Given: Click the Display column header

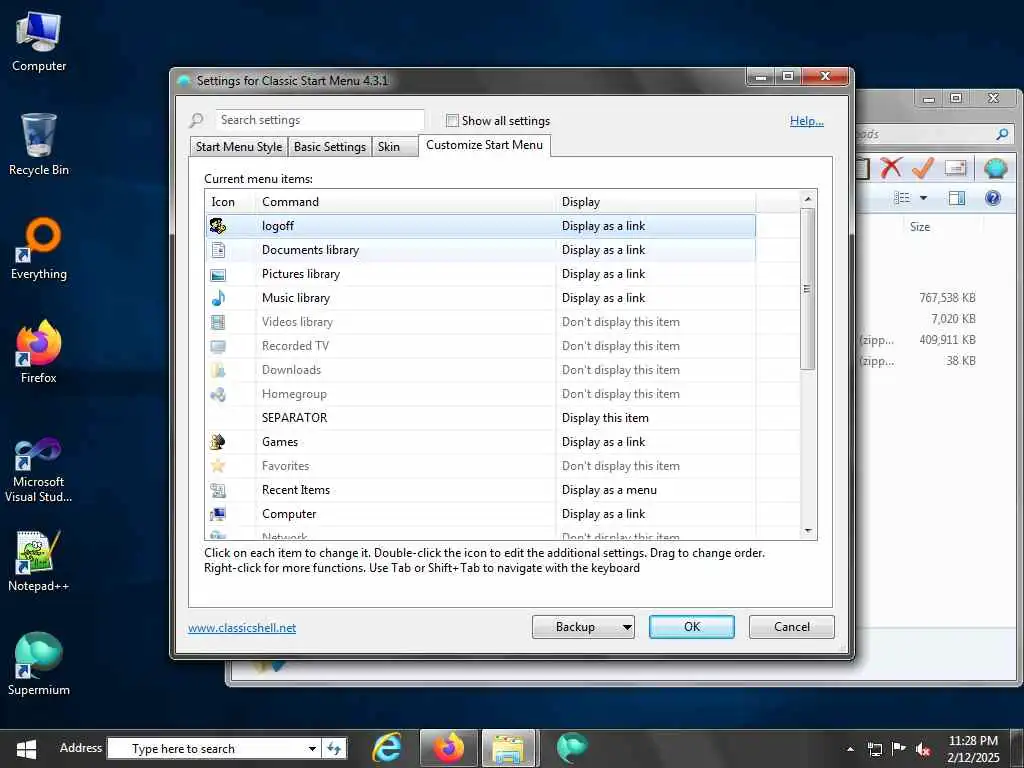Looking at the screenshot, I should tap(656, 202).
